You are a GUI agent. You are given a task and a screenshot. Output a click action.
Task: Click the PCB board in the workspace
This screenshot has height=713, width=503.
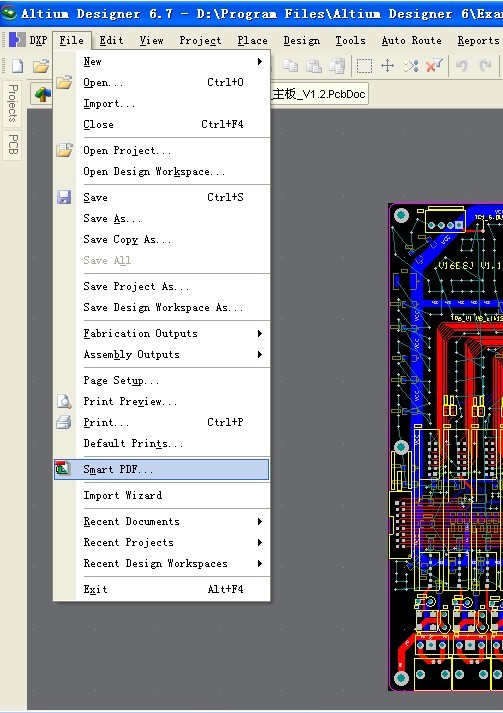(x=446, y=446)
